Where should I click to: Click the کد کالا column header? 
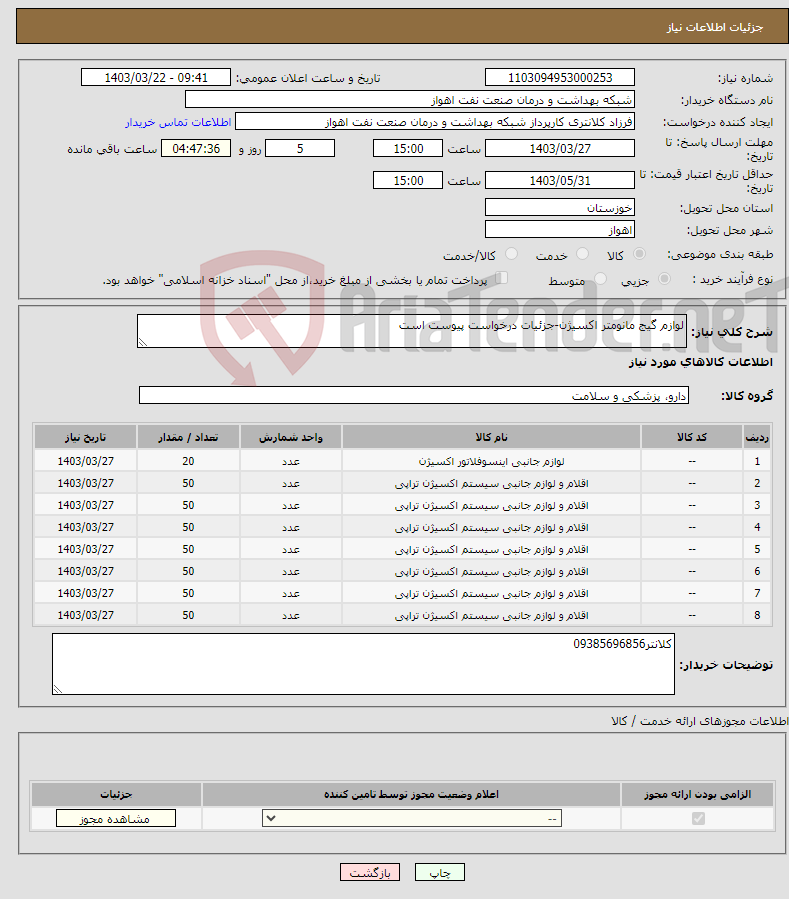click(692, 437)
